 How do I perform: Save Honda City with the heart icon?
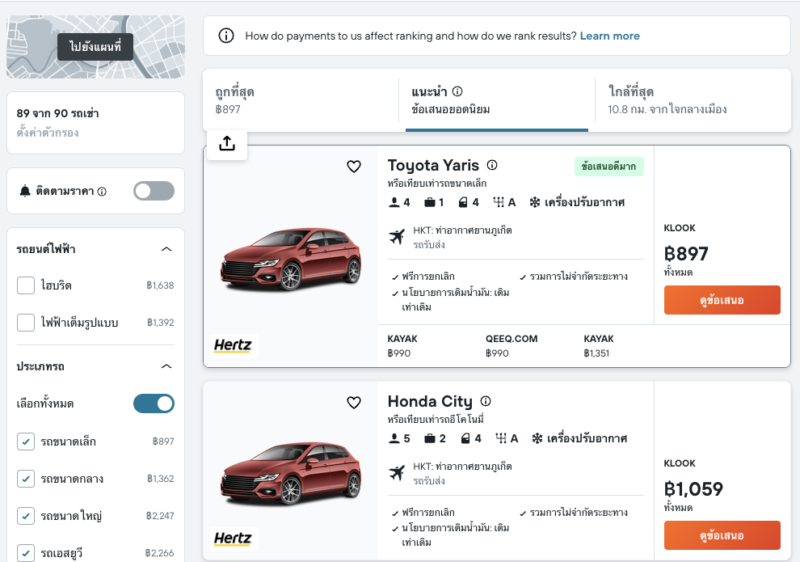pos(354,402)
